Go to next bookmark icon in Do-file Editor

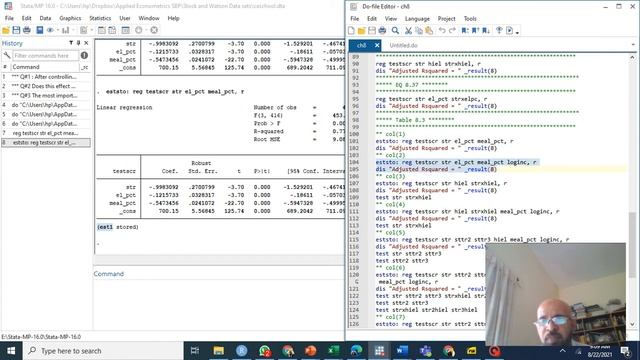[x=486, y=31]
